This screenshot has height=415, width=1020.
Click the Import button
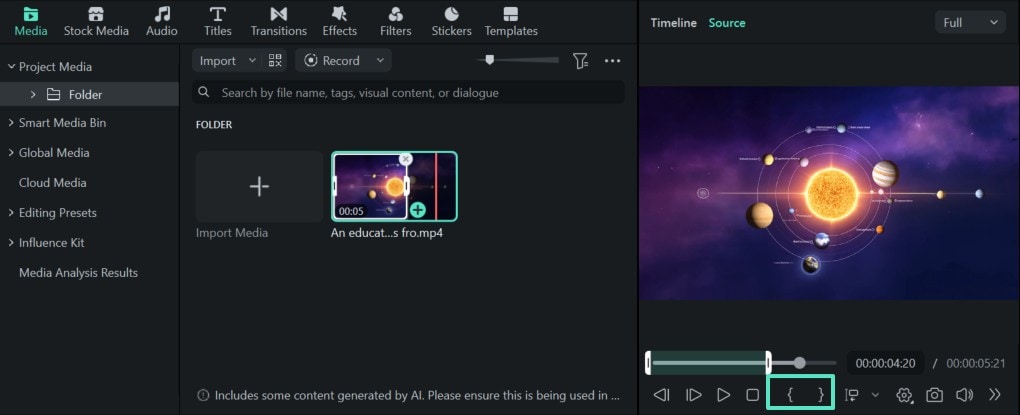tap(217, 60)
